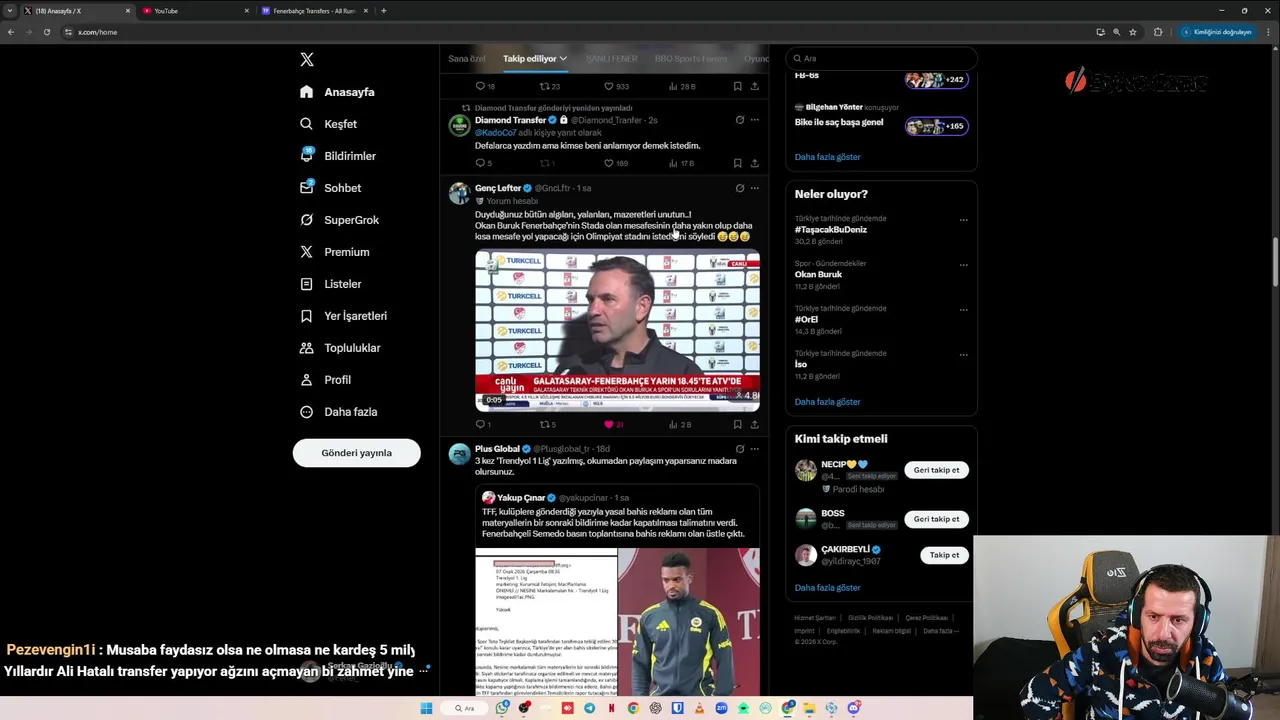Repost the Genç Lefter post
Screen dimensions: 1280x720
coord(547,424)
